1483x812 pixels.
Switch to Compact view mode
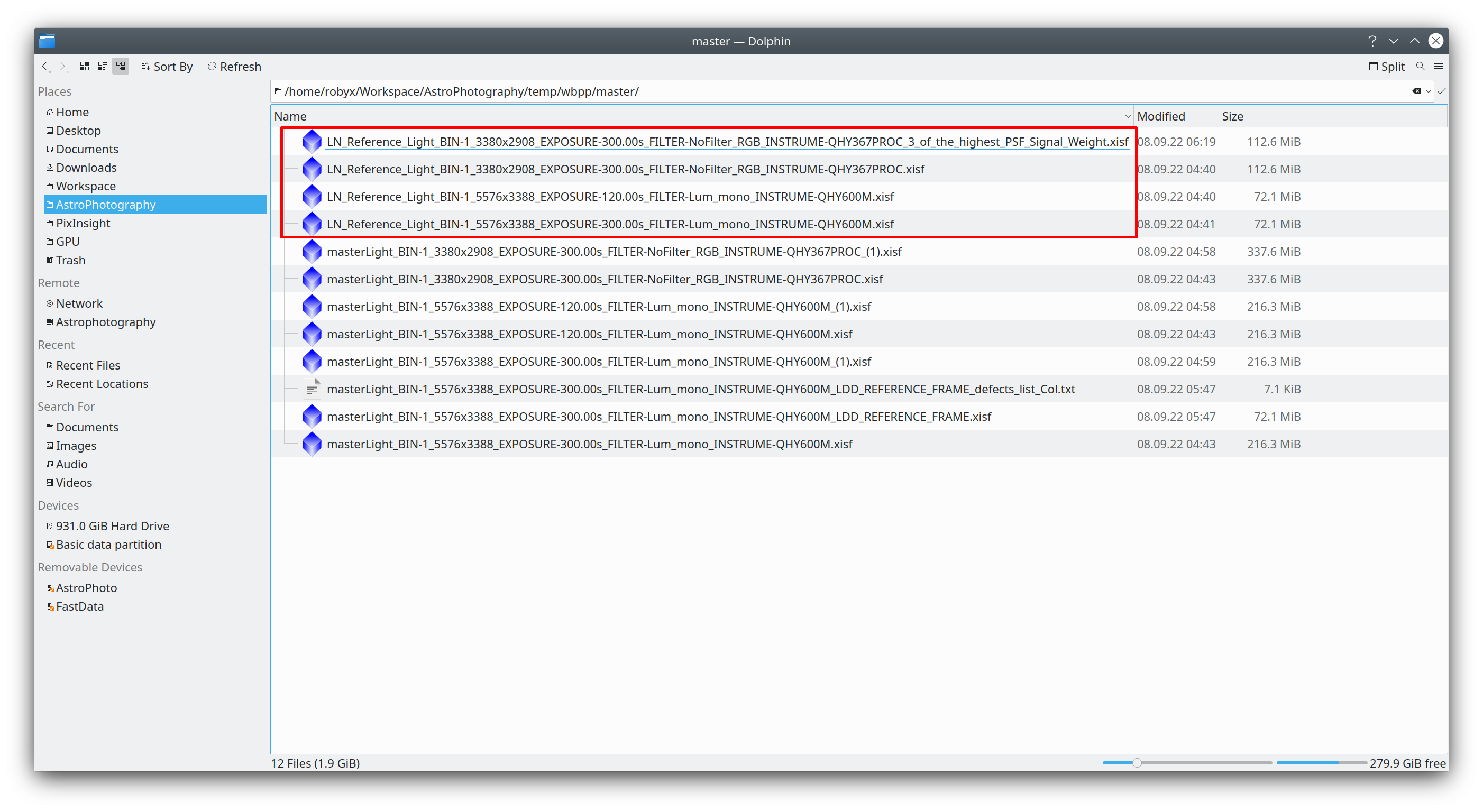[x=103, y=67]
